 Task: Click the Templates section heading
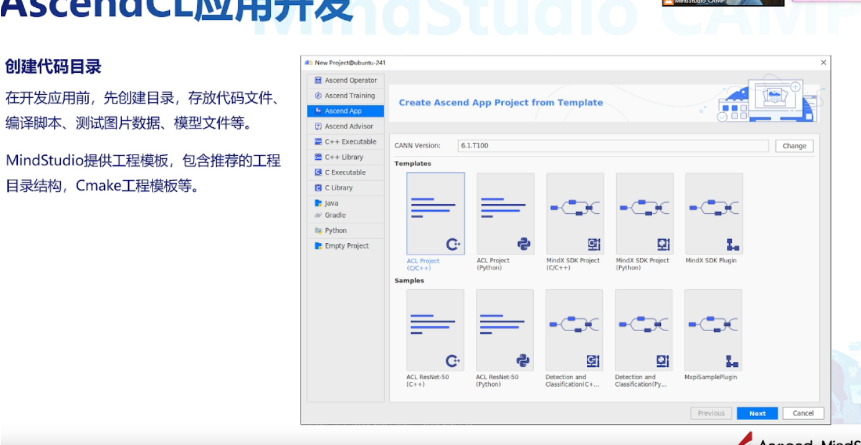pyautogui.click(x=413, y=164)
